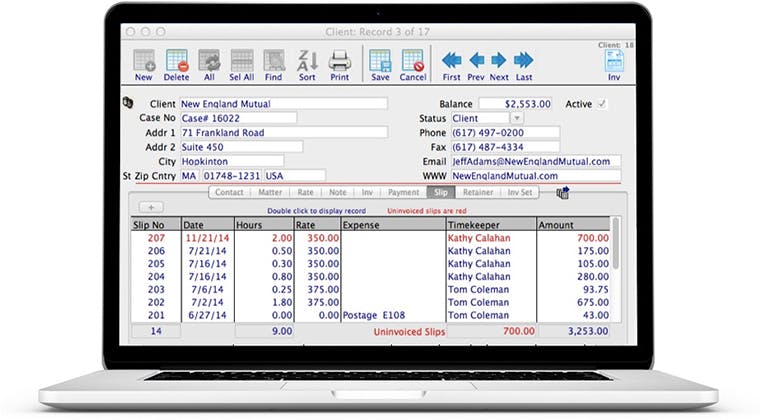The height and width of the screenshot is (420, 760).
Task: Click the City field Hopkinton
Action: pos(232,161)
